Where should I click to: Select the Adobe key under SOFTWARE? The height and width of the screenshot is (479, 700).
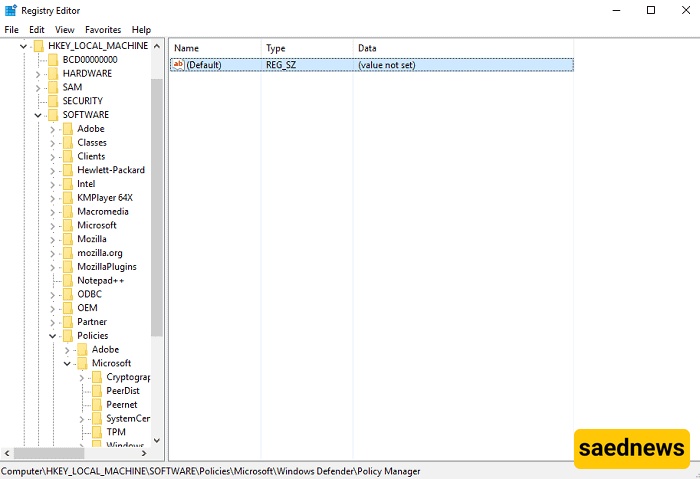pyautogui.click(x=91, y=129)
